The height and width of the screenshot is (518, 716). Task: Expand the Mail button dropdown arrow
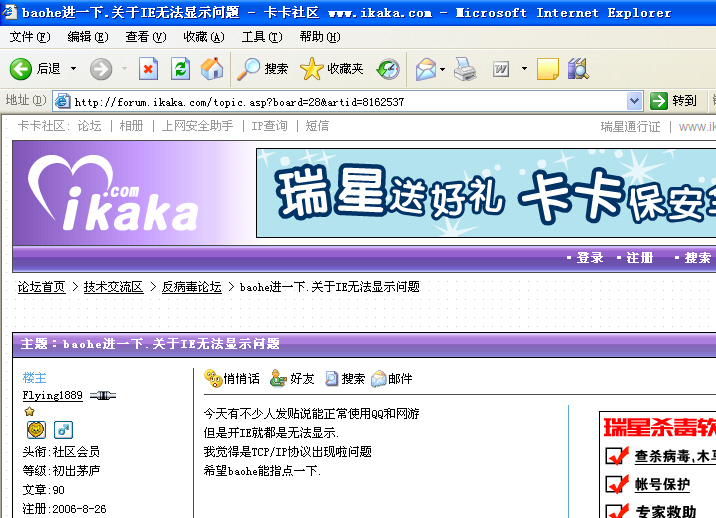point(442,69)
